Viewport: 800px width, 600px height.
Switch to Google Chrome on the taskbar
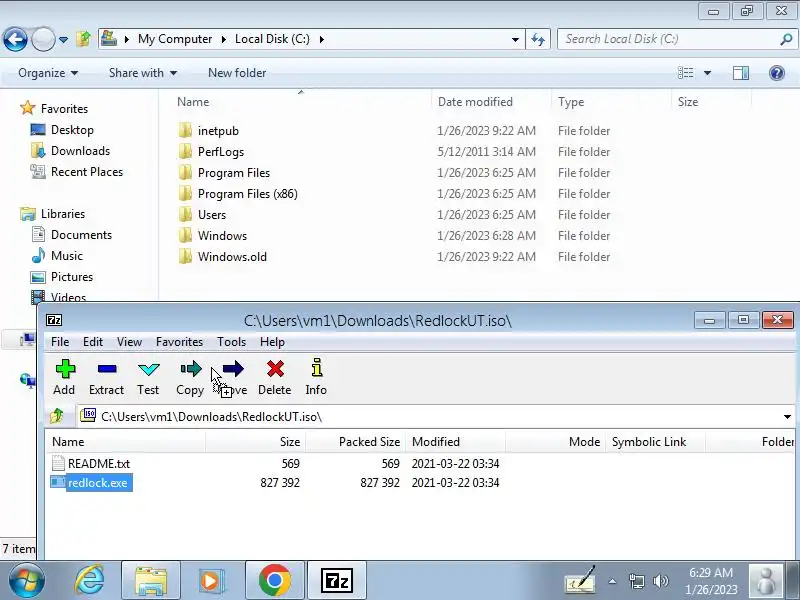pyautogui.click(x=274, y=581)
